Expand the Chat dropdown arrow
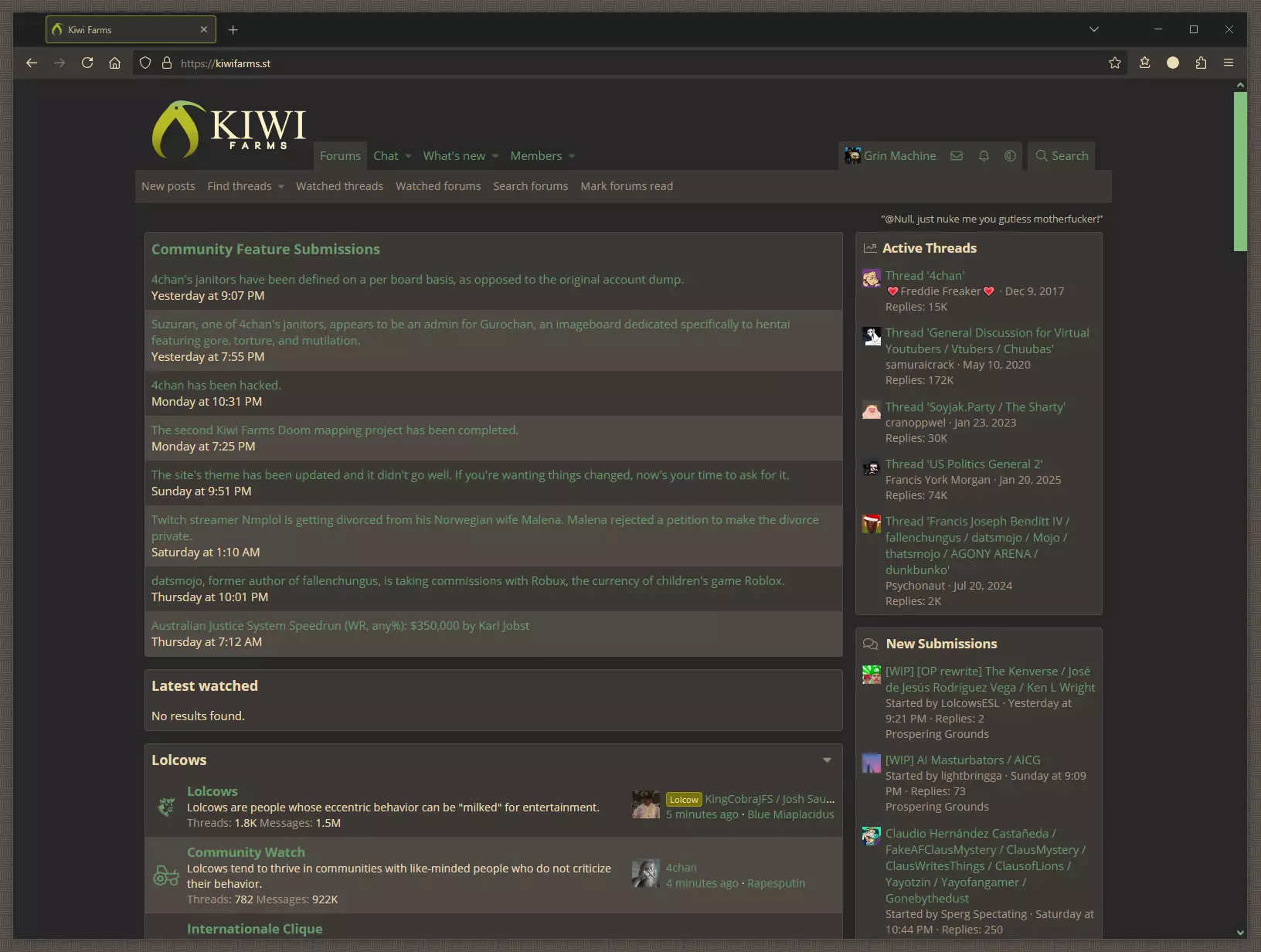Viewport: 1261px width, 952px height. point(408,156)
